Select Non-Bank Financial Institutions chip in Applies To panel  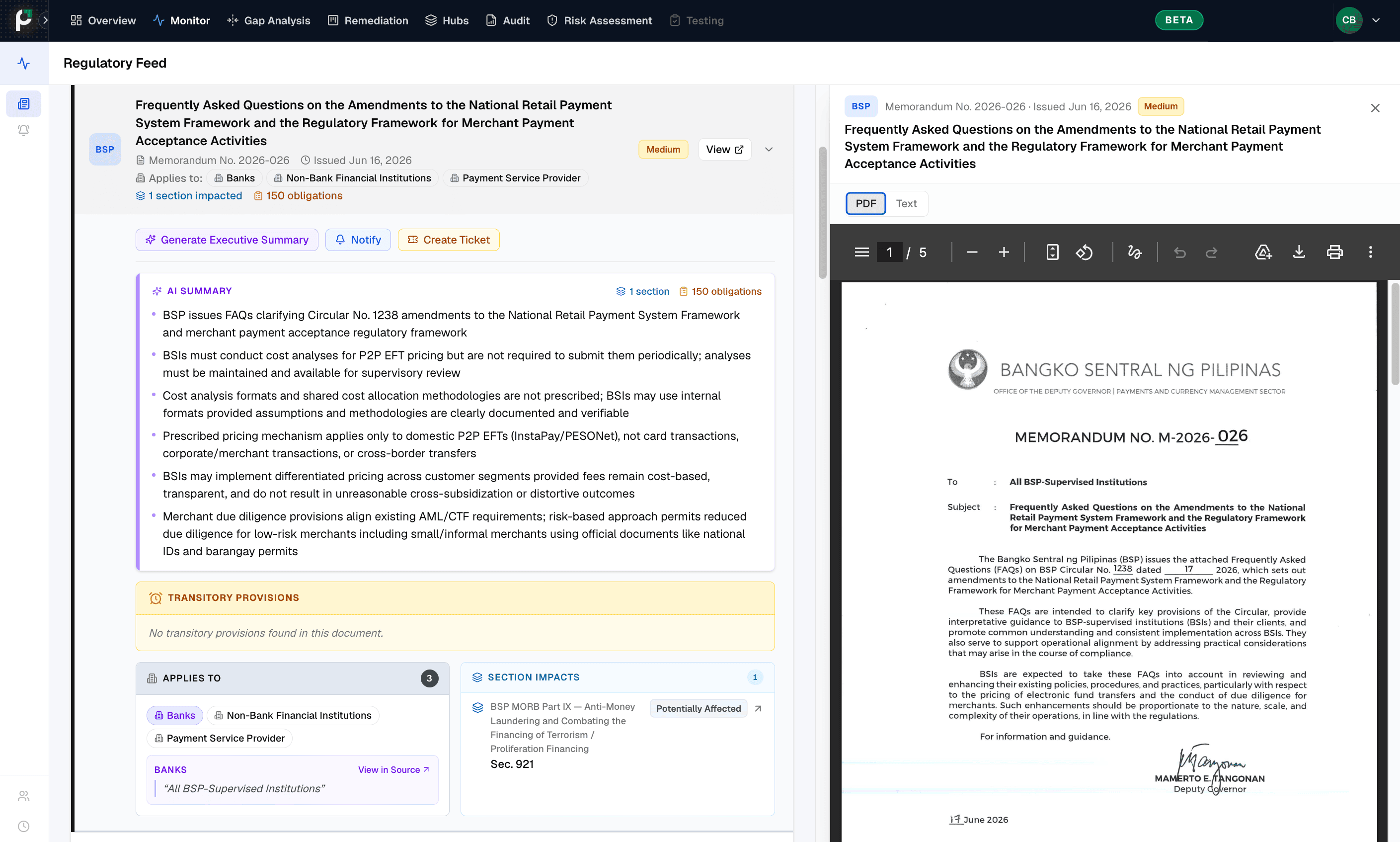293,715
